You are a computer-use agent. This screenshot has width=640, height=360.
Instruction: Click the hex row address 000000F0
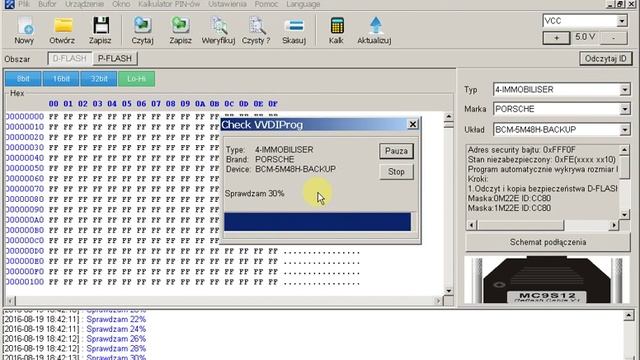(x=25, y=271)
